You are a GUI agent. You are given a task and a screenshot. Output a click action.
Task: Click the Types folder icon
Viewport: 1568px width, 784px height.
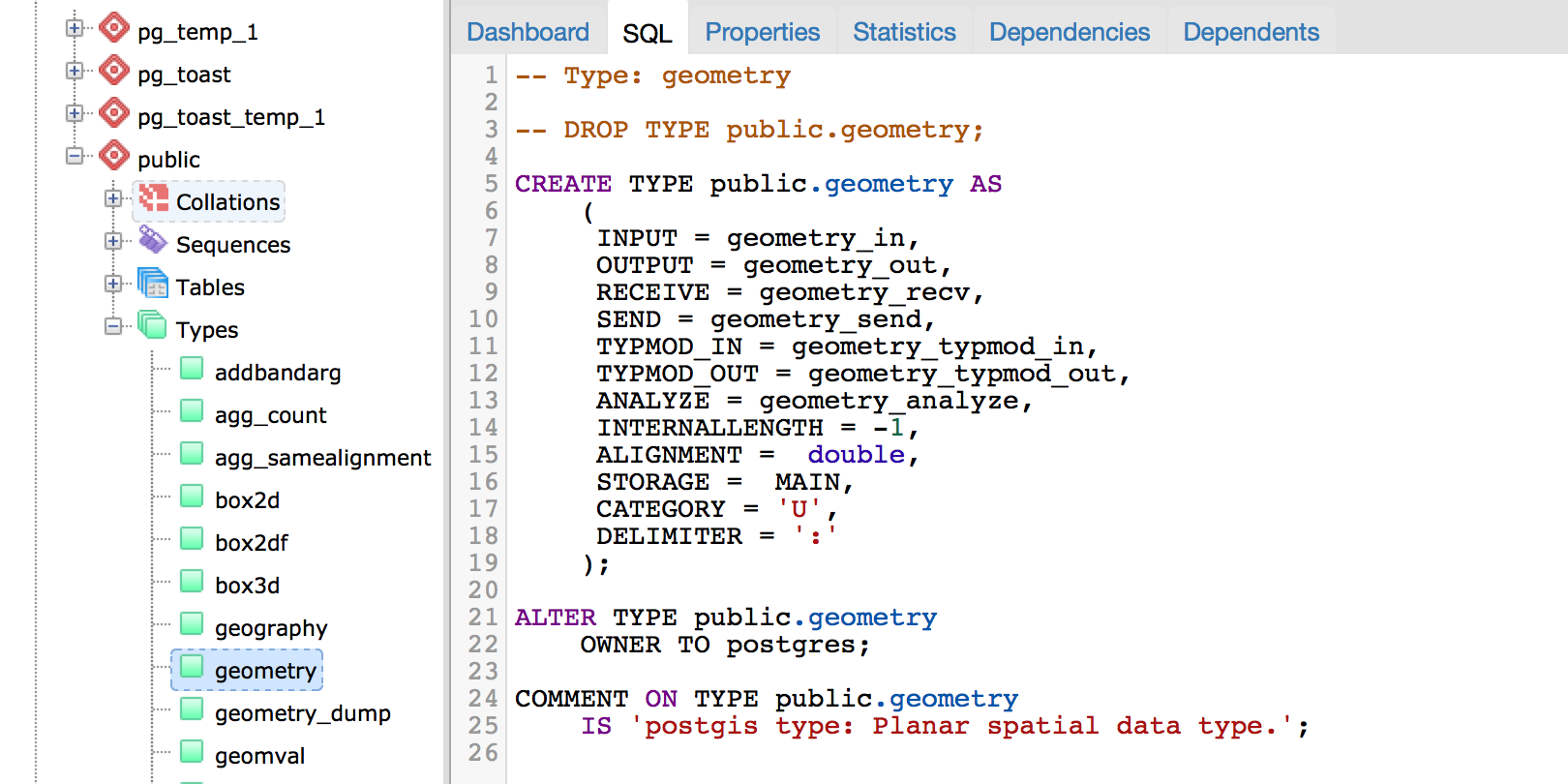(x=153, y=326)
